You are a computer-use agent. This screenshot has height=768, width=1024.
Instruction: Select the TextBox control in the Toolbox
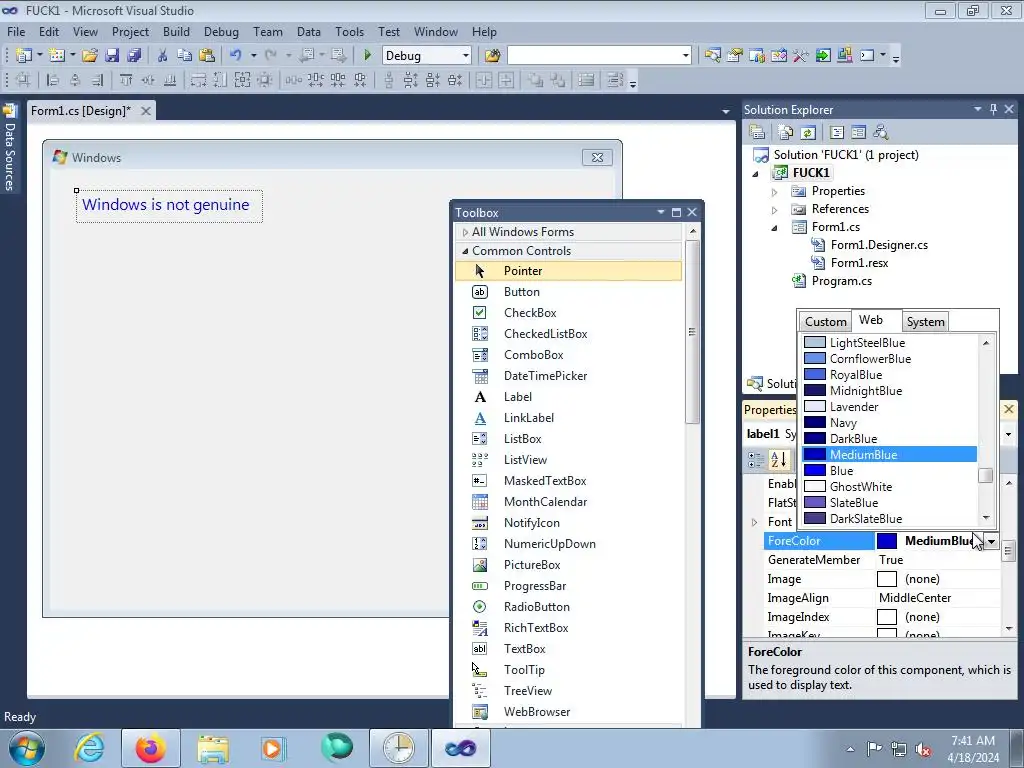click(x=568, y=649)
